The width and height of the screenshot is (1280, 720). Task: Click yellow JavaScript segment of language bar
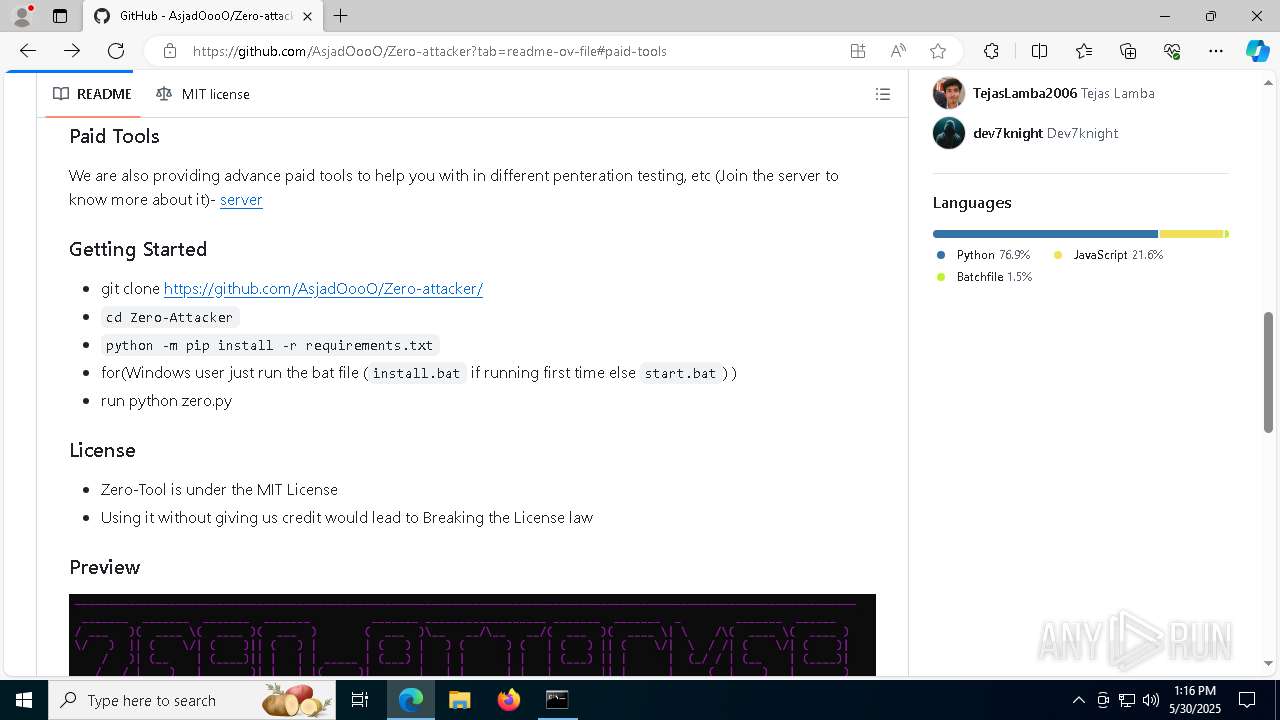(1191, 234)
